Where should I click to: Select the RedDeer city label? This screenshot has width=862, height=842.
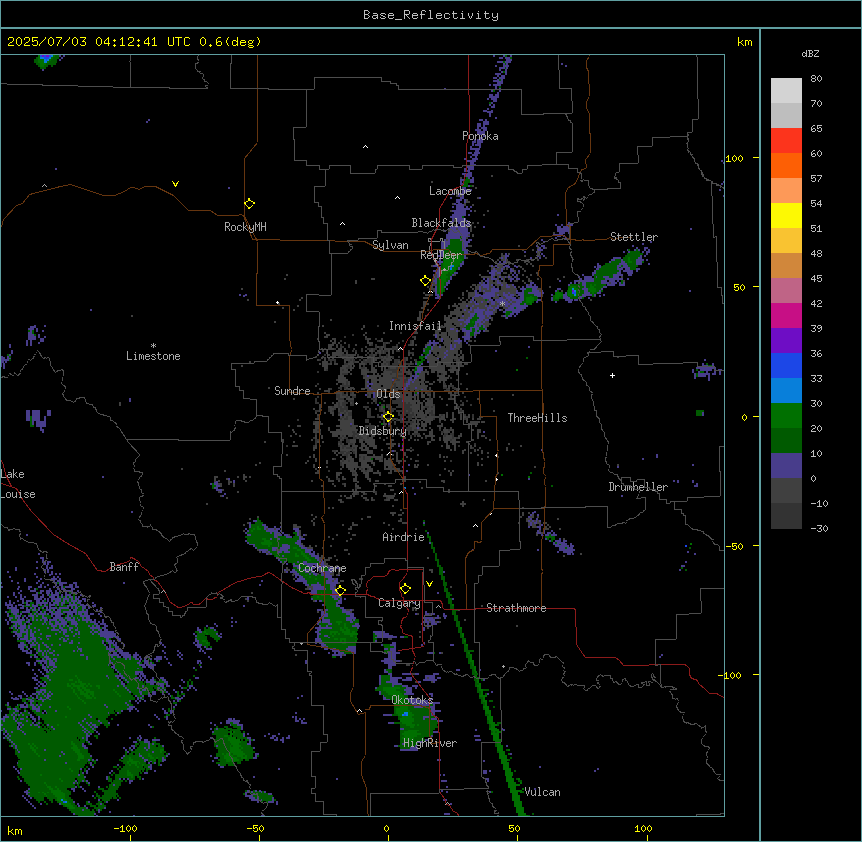[441, 255]
